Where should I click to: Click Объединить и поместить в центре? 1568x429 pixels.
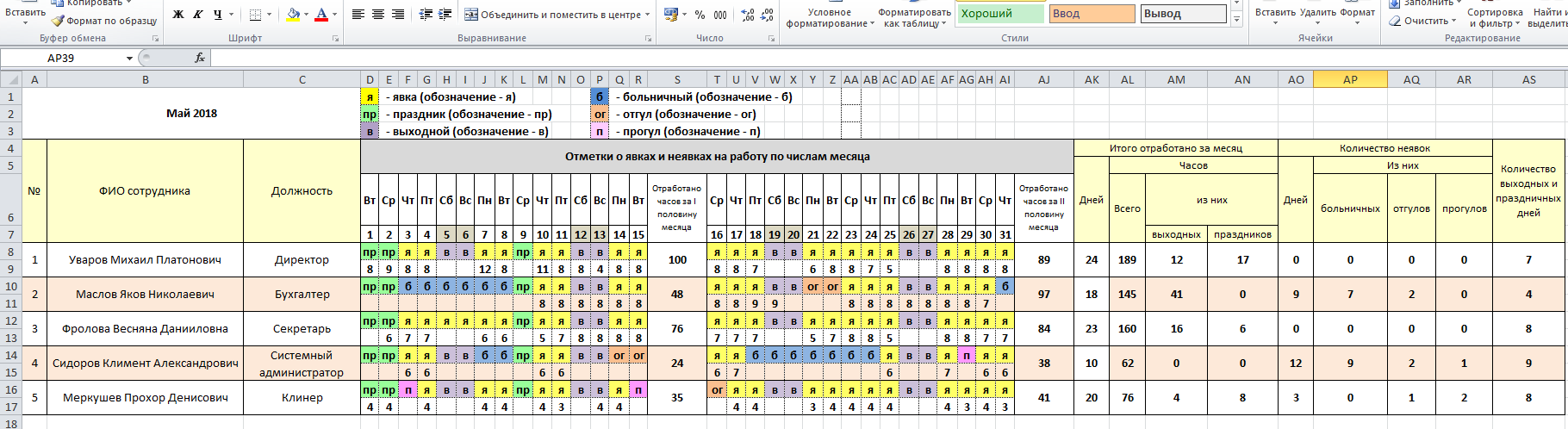tap(552, 15)
